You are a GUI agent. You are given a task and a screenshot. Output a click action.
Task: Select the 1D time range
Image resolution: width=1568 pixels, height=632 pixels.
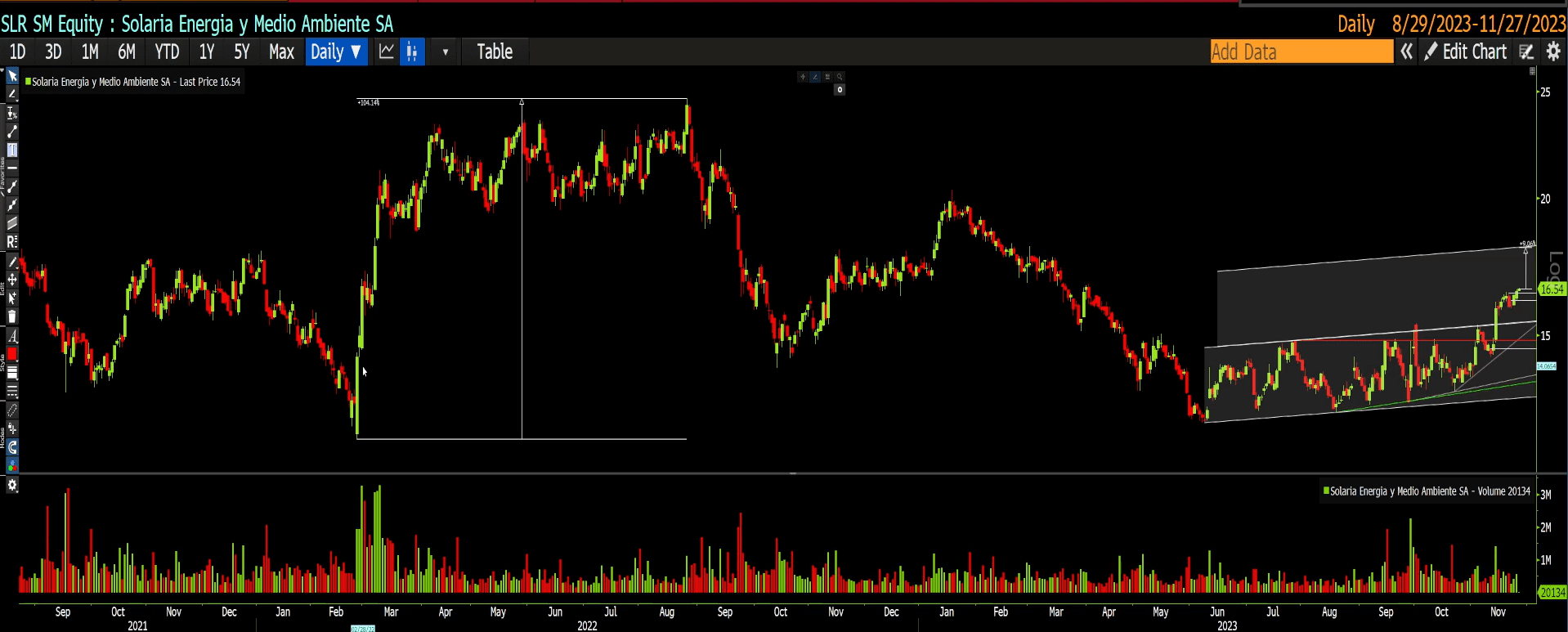click(17, 52)
